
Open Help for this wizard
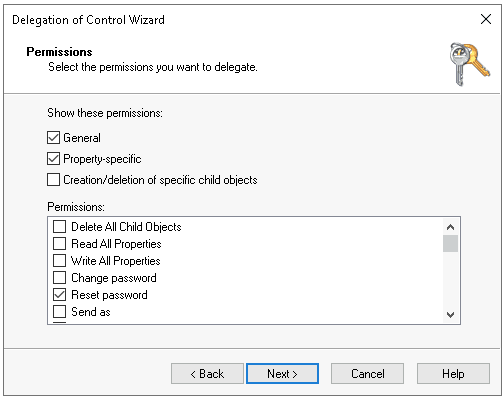[x=453, y=374]
